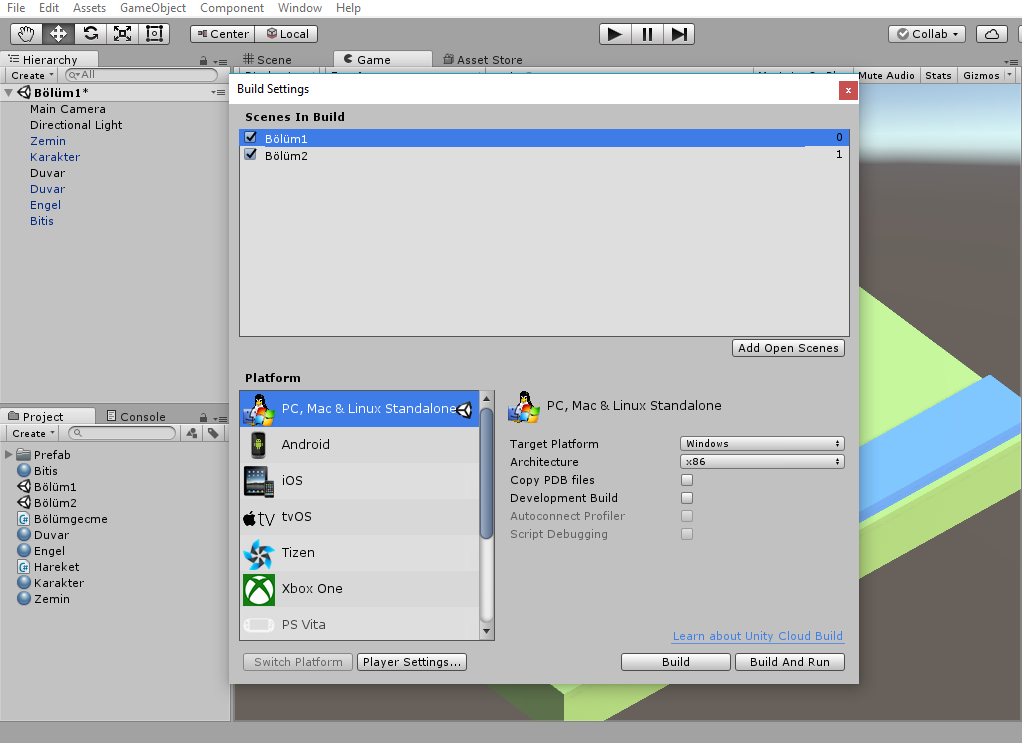Toggle Mute Audio in Game view

pyautogui.click(x=886, y=76)
